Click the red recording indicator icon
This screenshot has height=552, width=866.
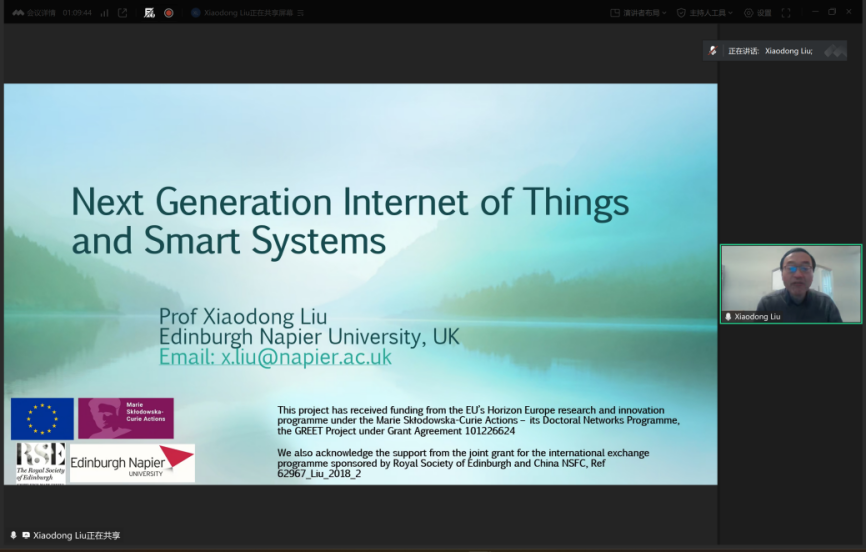(x=168, y=12)
